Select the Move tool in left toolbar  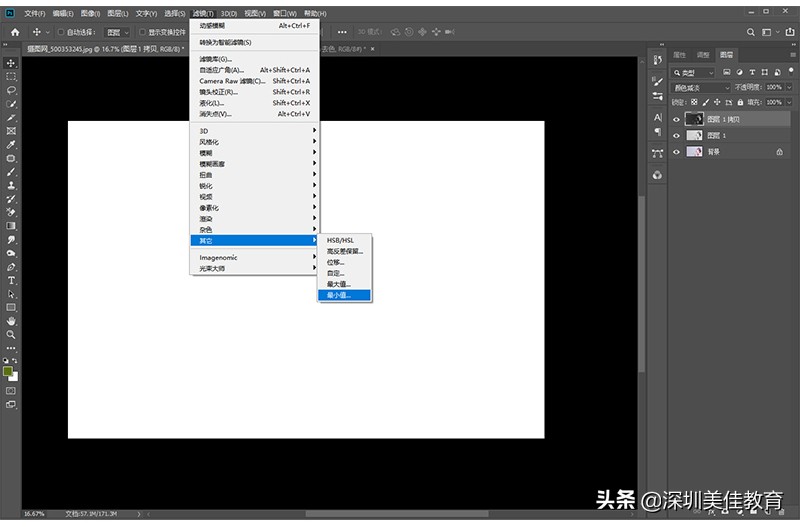11,63
